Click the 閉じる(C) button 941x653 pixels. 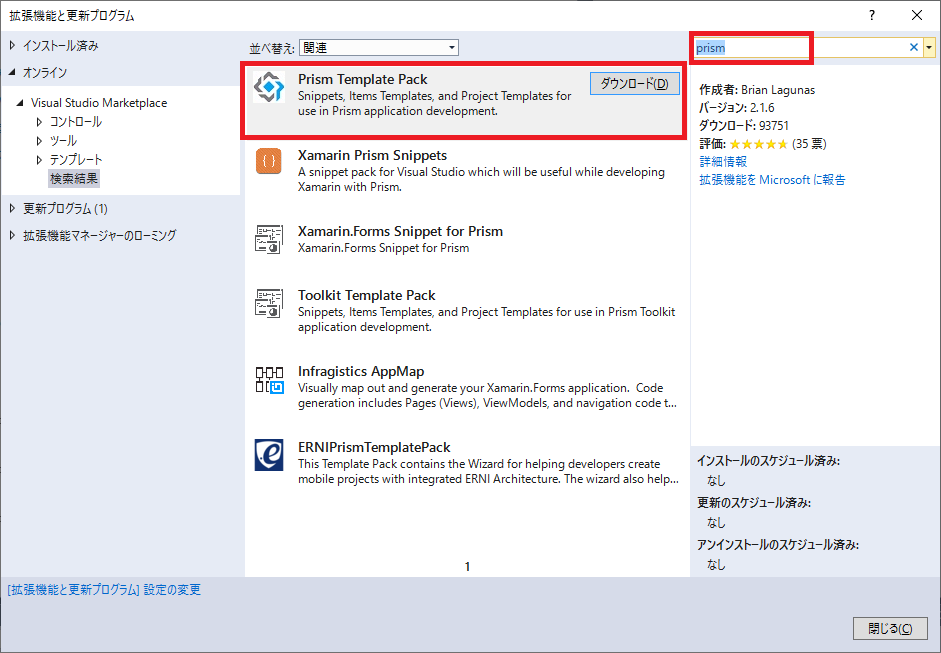(890, 628)
